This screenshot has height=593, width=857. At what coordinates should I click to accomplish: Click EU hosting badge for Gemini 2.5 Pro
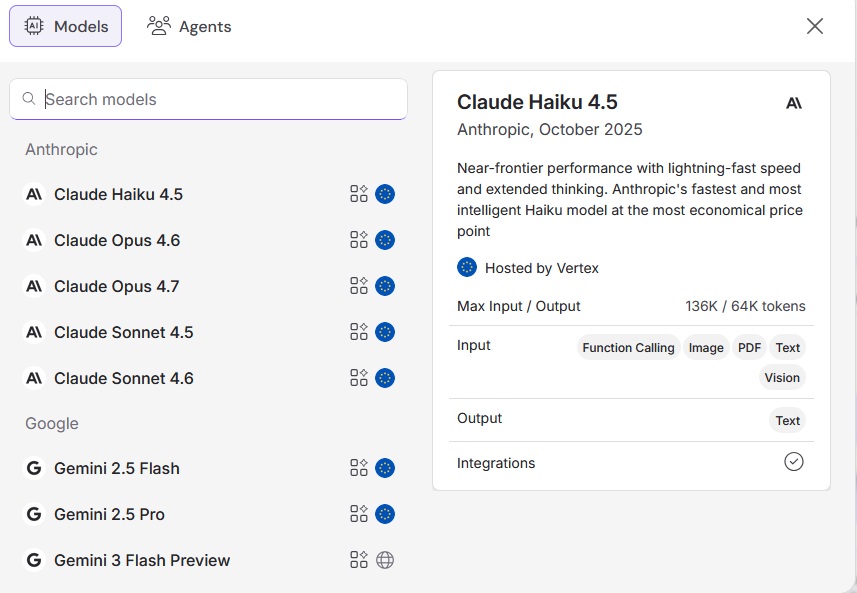point(385,514)
